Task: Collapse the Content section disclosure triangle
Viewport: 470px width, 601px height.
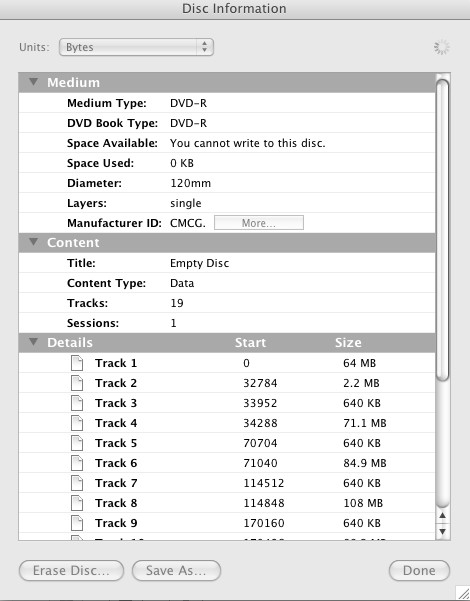Action: 34,242
